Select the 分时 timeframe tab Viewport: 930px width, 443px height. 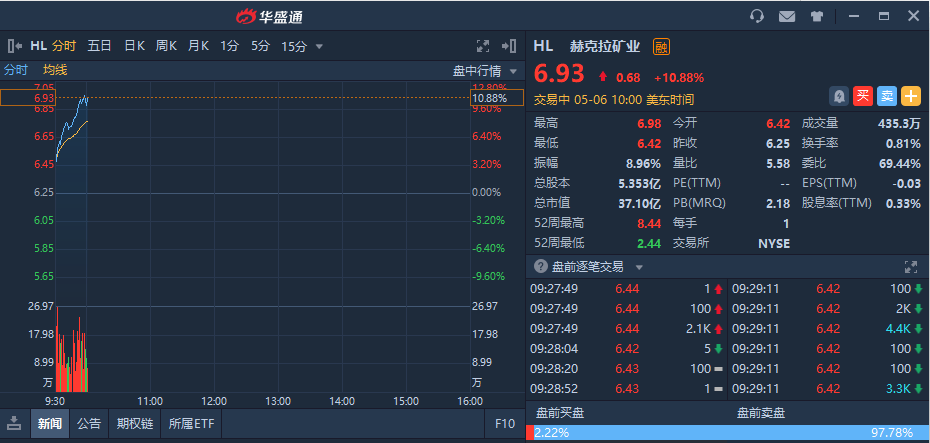pos(64,46)
